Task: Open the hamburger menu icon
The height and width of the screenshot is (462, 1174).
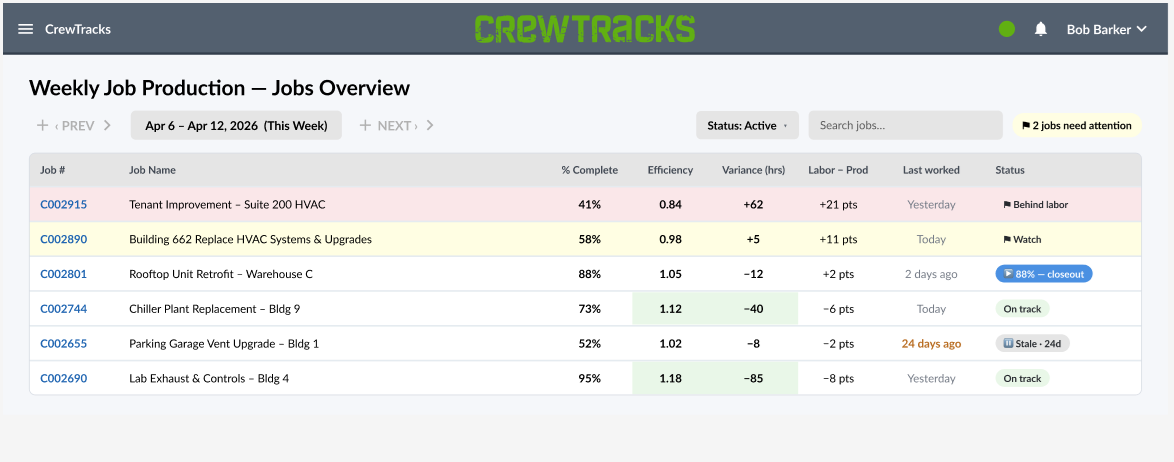Action: [x=25, y=29]
